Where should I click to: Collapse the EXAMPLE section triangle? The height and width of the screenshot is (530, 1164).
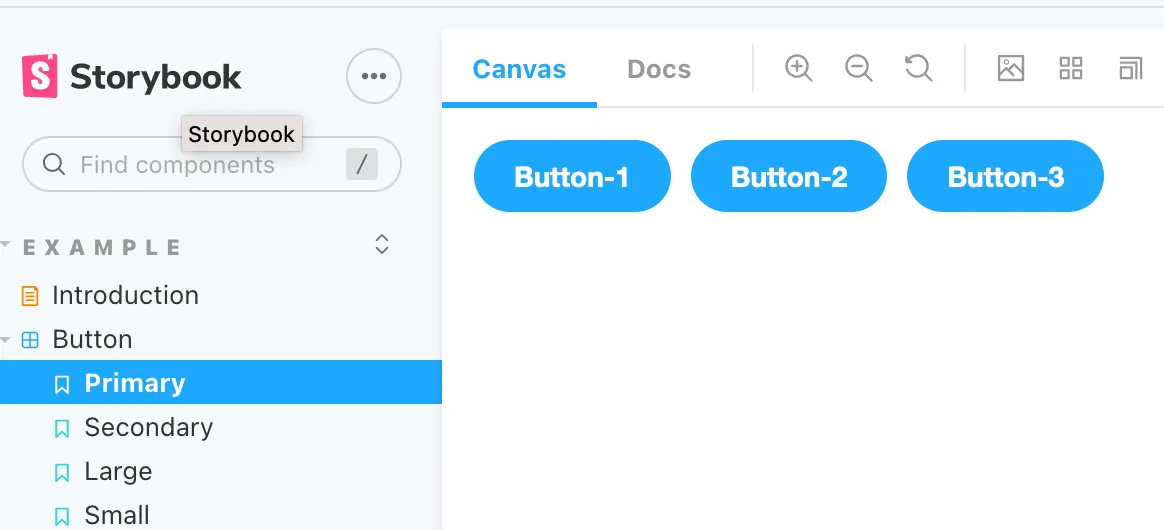(x=7, y=244)
